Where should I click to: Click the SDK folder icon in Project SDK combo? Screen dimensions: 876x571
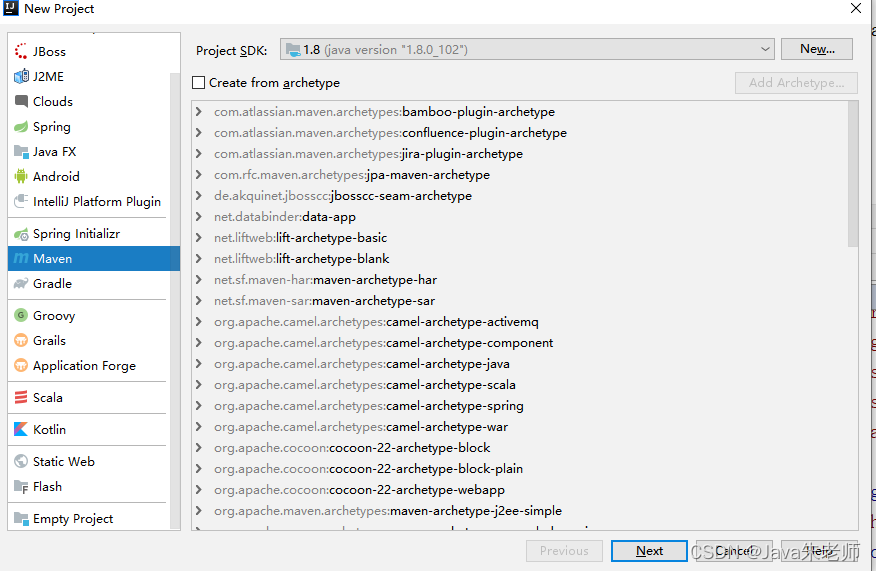[x=293, y=50]
